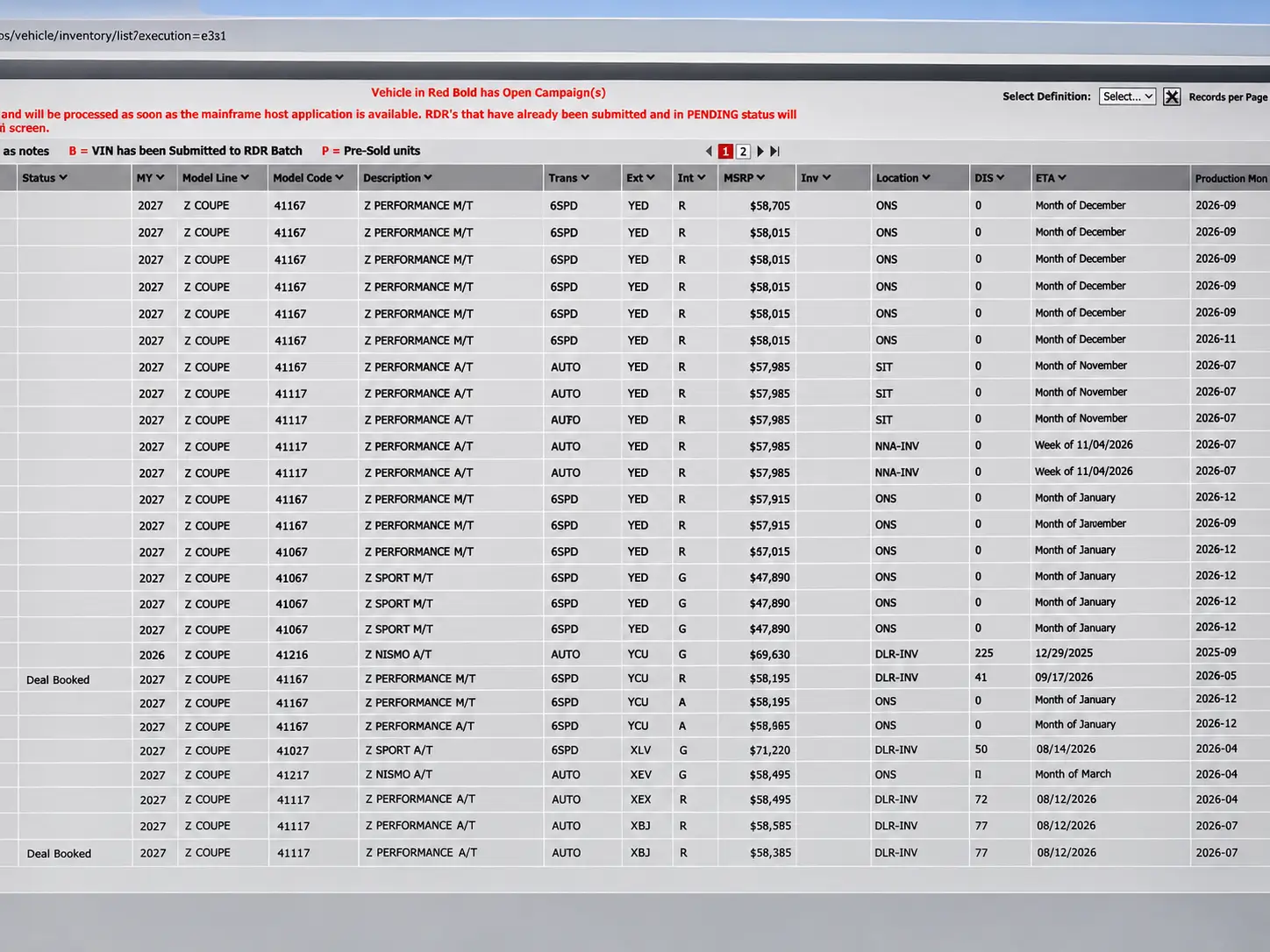
Task: Open the Select Definition dropdown
Action: tap(1127, 96)
